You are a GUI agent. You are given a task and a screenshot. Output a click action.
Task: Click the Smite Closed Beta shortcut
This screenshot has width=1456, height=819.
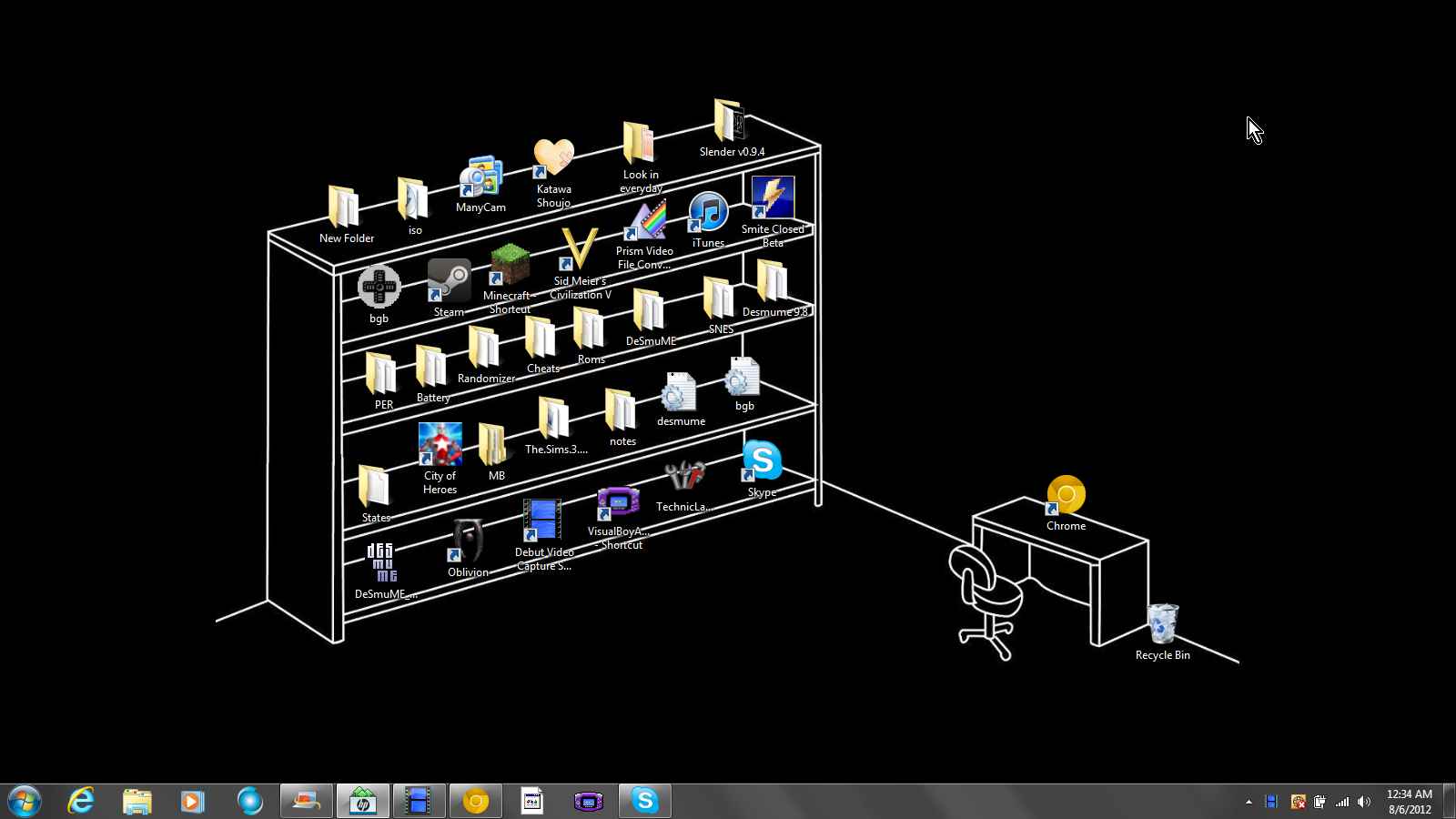773,198
